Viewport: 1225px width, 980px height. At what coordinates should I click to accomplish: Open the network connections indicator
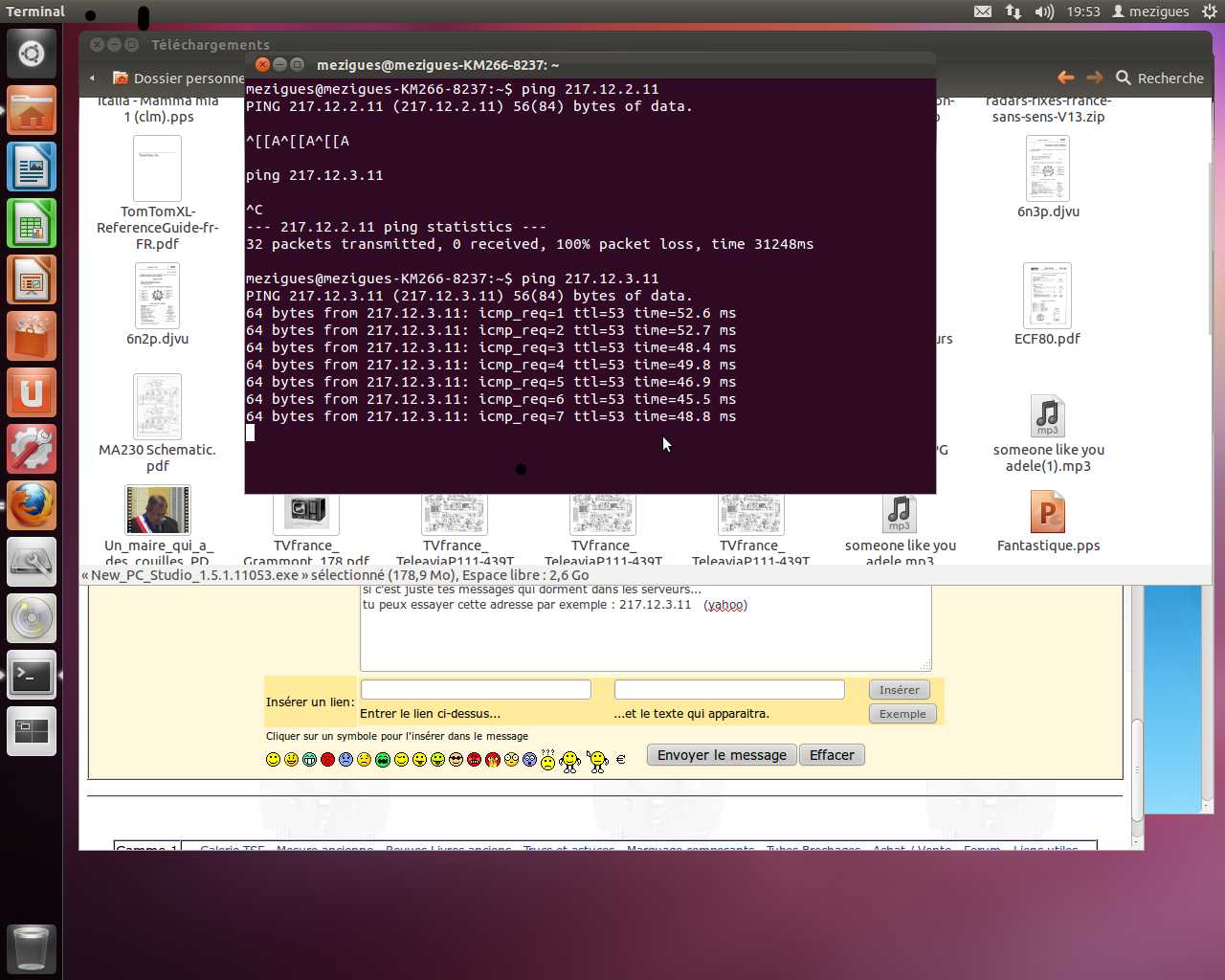pos(1013,11)
